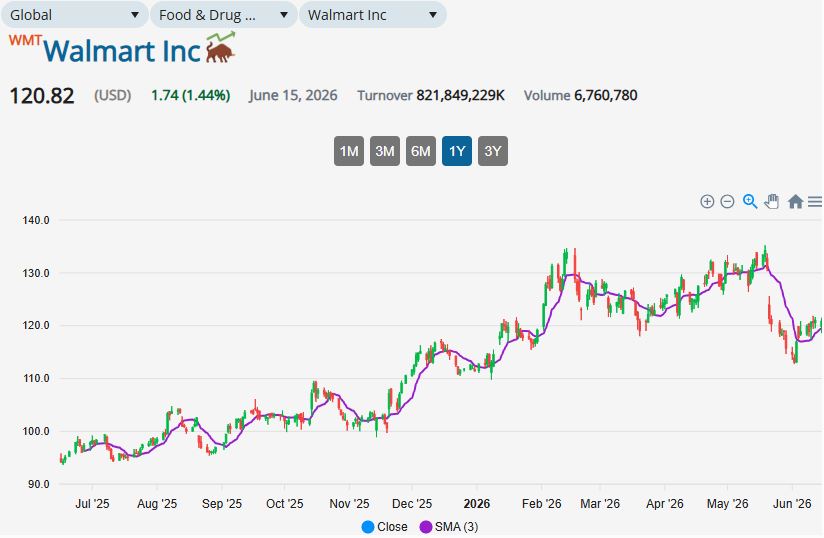Click the Apr '26 axis label
Image resolution: width=824 pixels, height=538 pixels.
click(665, 504)
